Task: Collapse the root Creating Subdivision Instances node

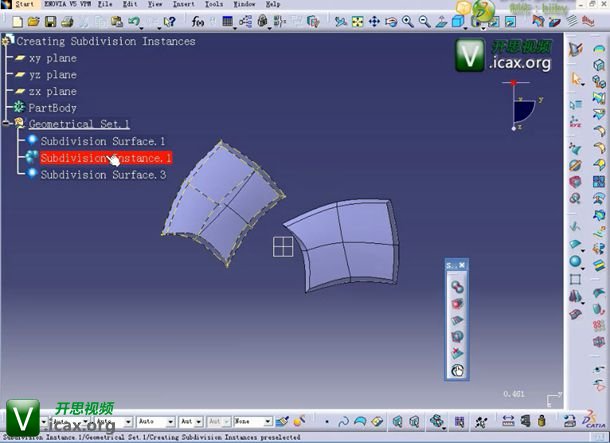Action: pyautogui.click(x=4, y=41)
